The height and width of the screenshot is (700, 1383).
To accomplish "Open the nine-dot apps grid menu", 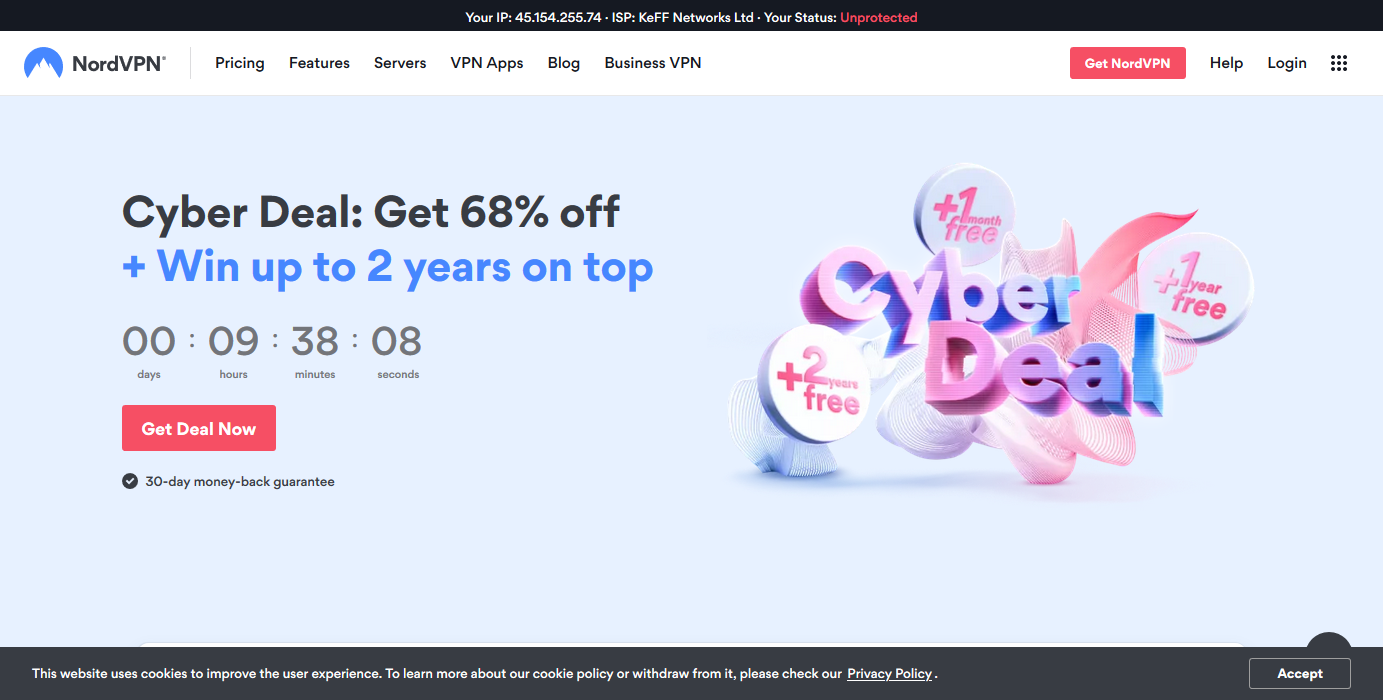I will pos(1339,63).
